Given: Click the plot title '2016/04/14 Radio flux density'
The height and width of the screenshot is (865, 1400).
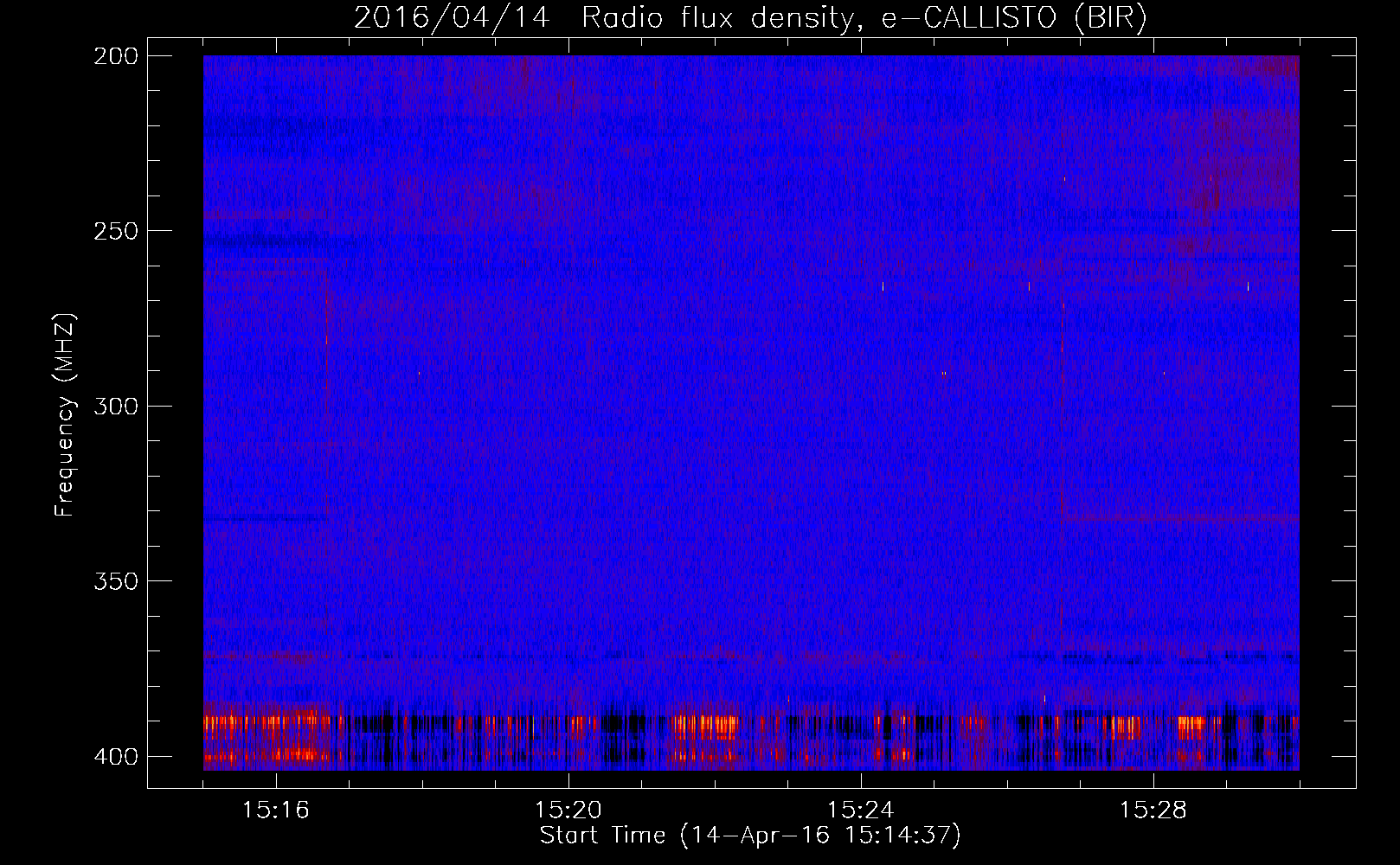Looking at the screenshot, I should (750, 18).
